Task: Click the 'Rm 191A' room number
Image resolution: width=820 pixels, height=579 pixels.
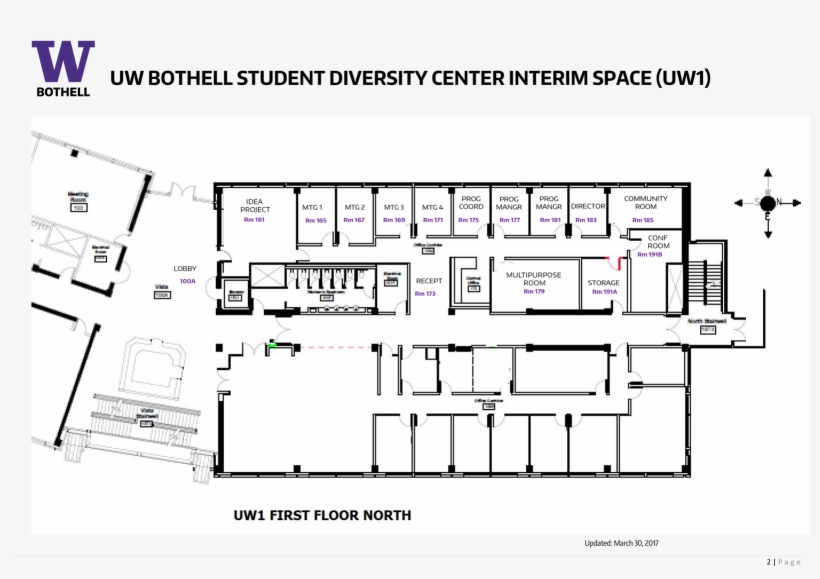Action: (x=605, y=292)
